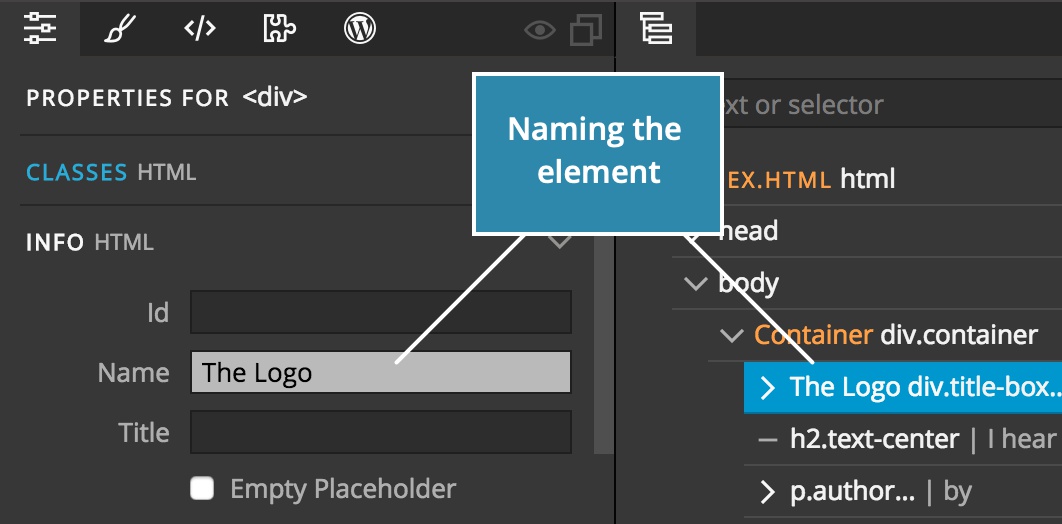The width and height of the screenshot is (1062, 524).
Task: Expand The Logo div.title-box node
Action: 767,388
